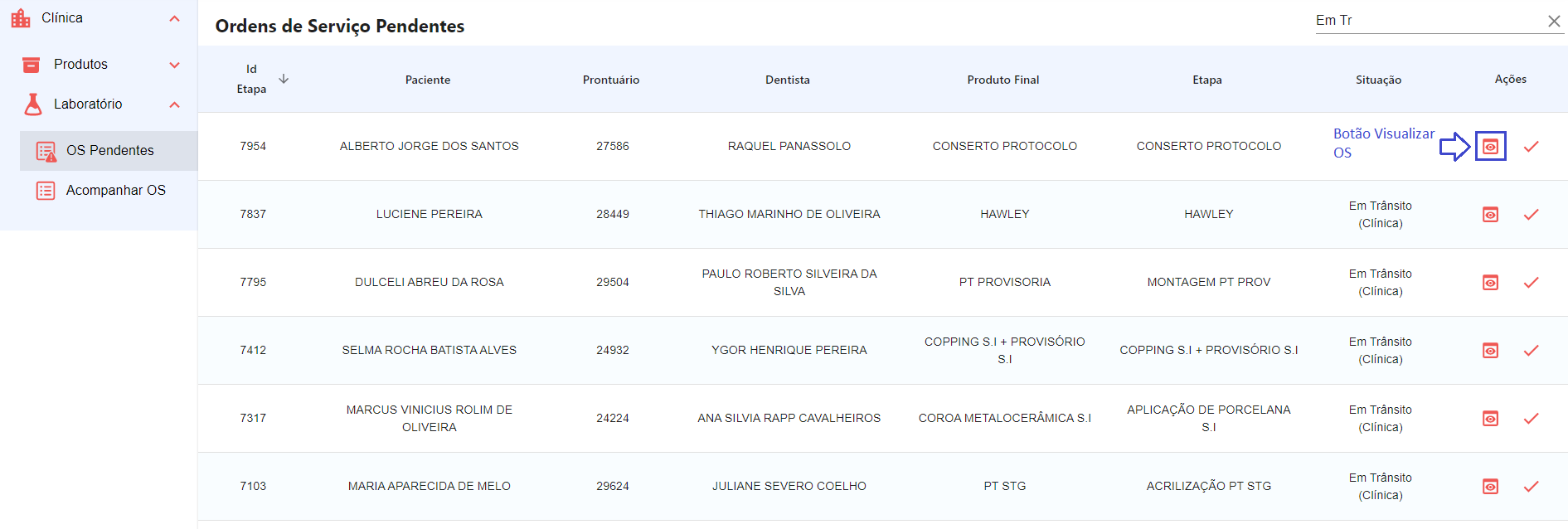The image size is (1568, 529).
Task: View OS for Alberto Jorge dos Santos
Action: (x=1490, y=147)
